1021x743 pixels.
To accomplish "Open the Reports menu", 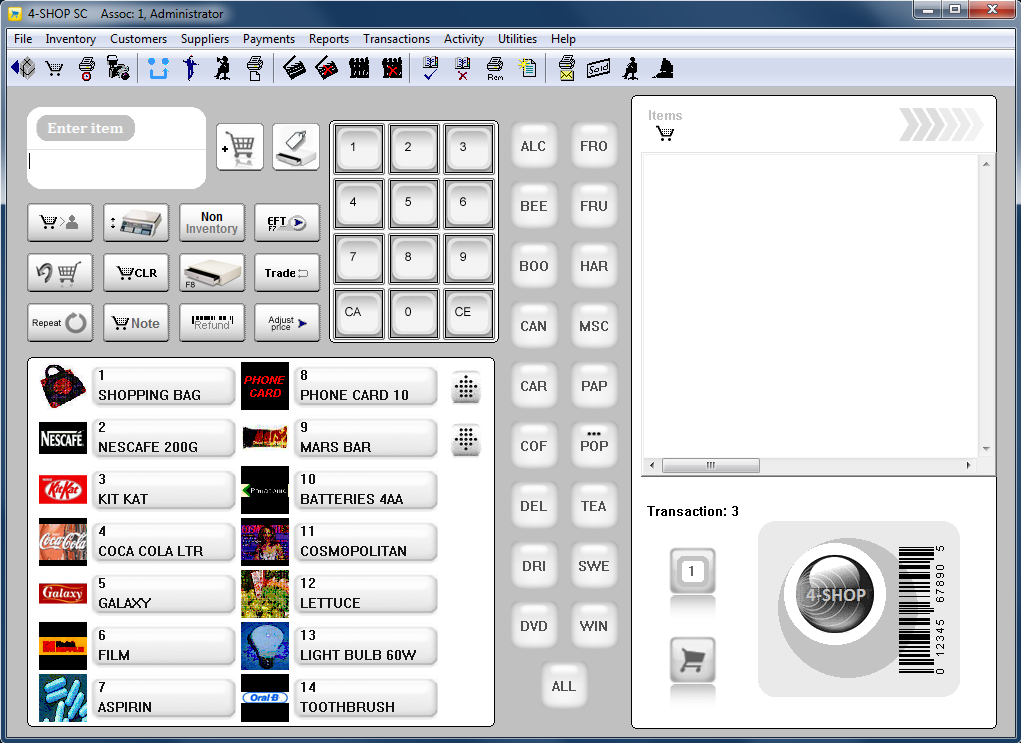I will [329, 39].
